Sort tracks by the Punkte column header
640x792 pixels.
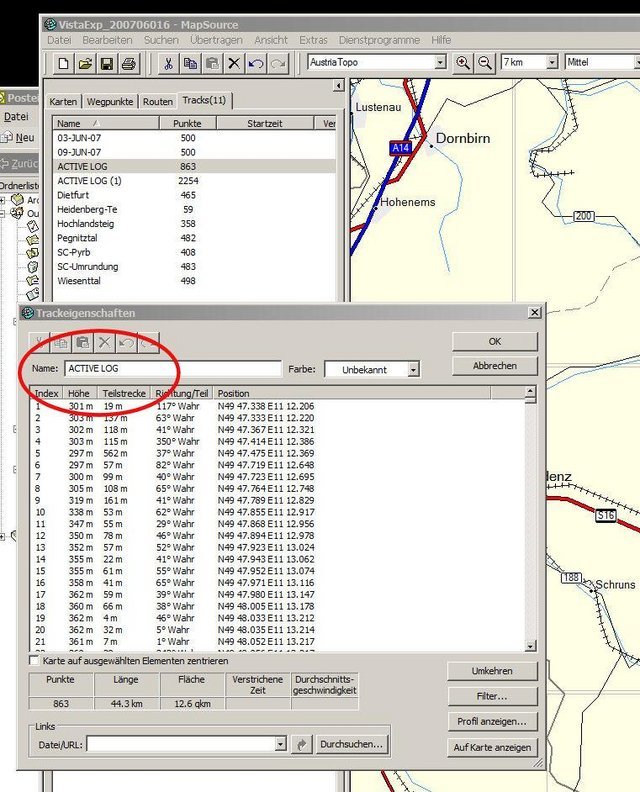pos(188,123)
